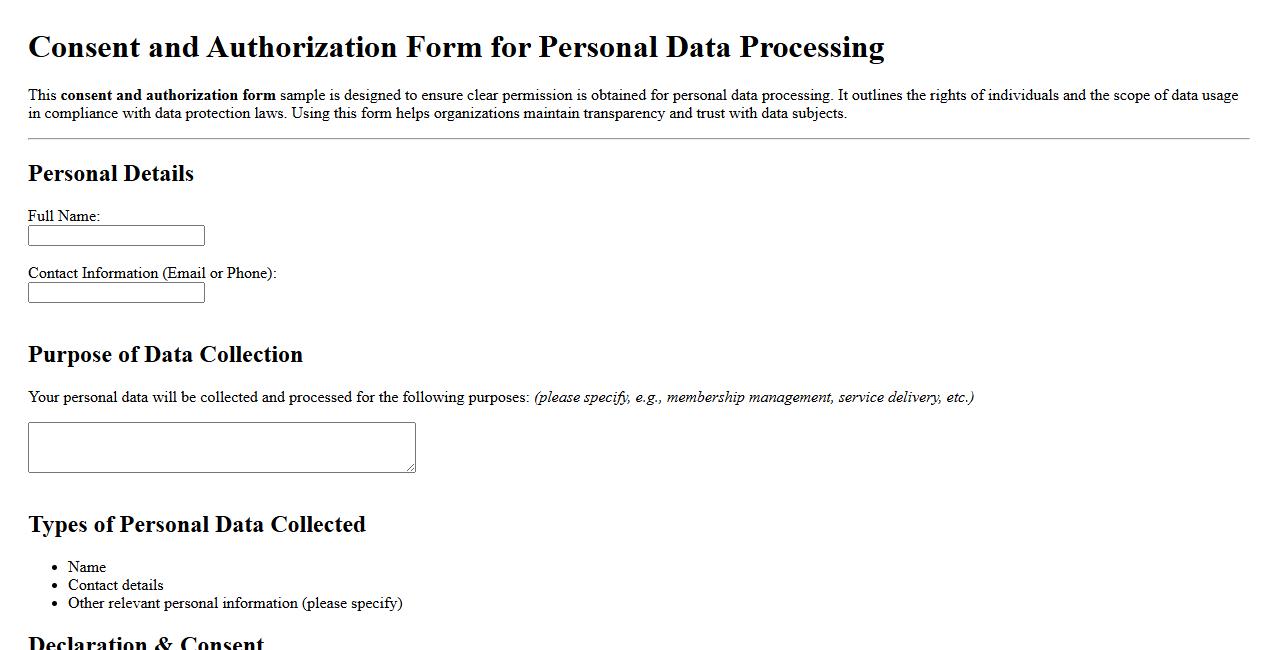Click the sentence about personal data purposes
The width and height of the screenshot is (1278, 650).
pyautogui.click(x=280, y=397)
